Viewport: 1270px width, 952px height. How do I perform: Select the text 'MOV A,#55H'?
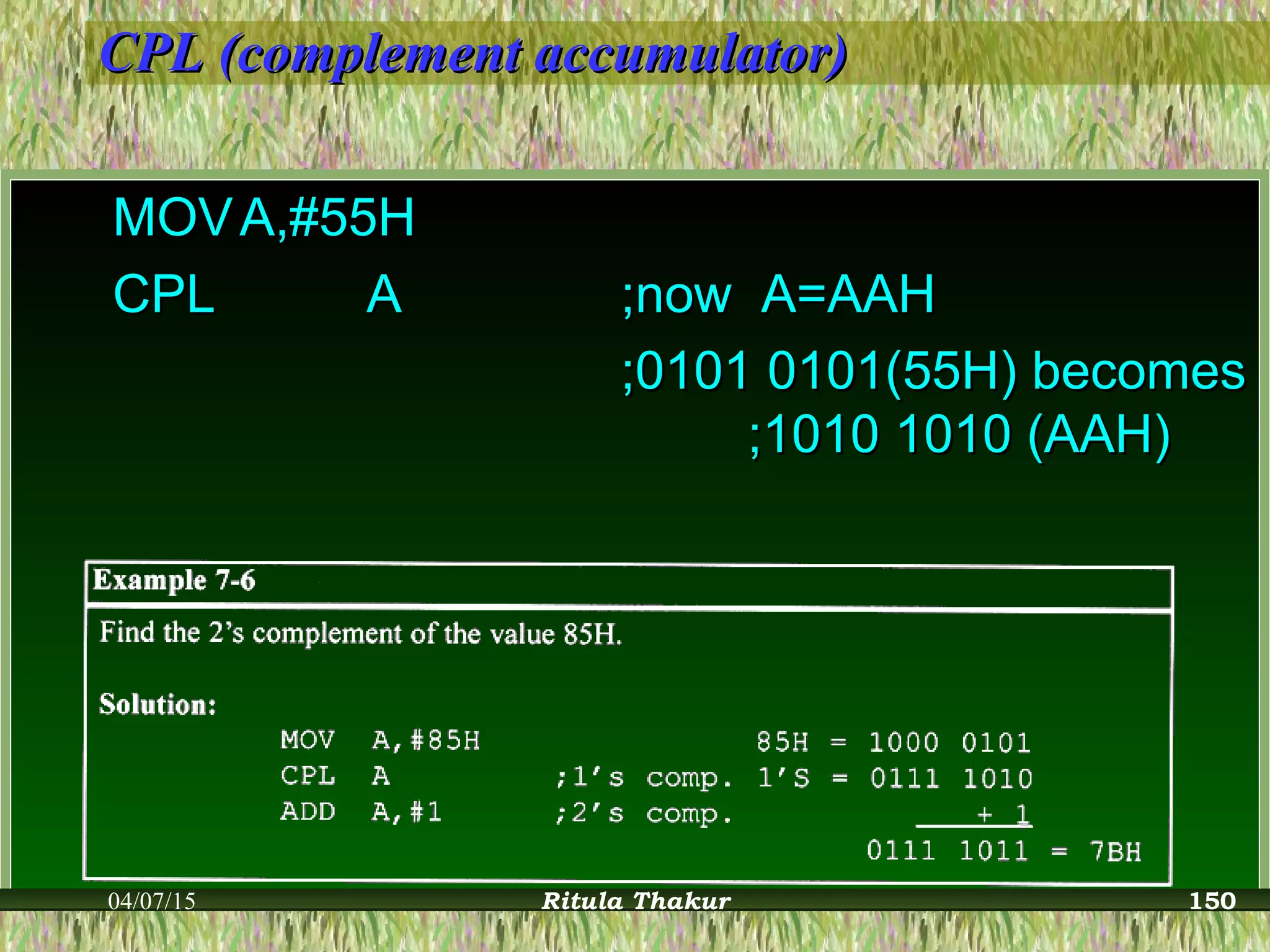tap(264, 218)
